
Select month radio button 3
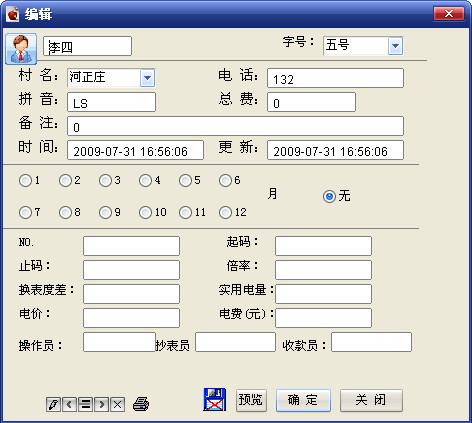[x=105, y=181]
